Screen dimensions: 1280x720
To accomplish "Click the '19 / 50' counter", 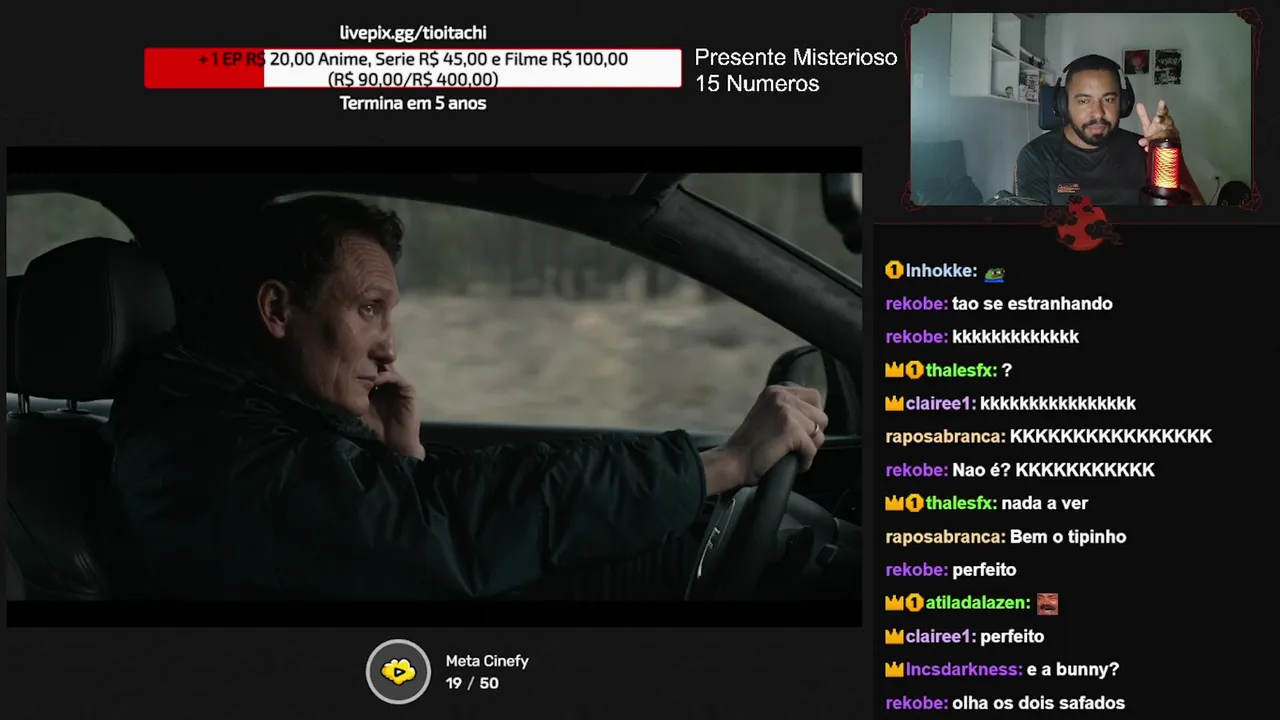I will point(472,683).
